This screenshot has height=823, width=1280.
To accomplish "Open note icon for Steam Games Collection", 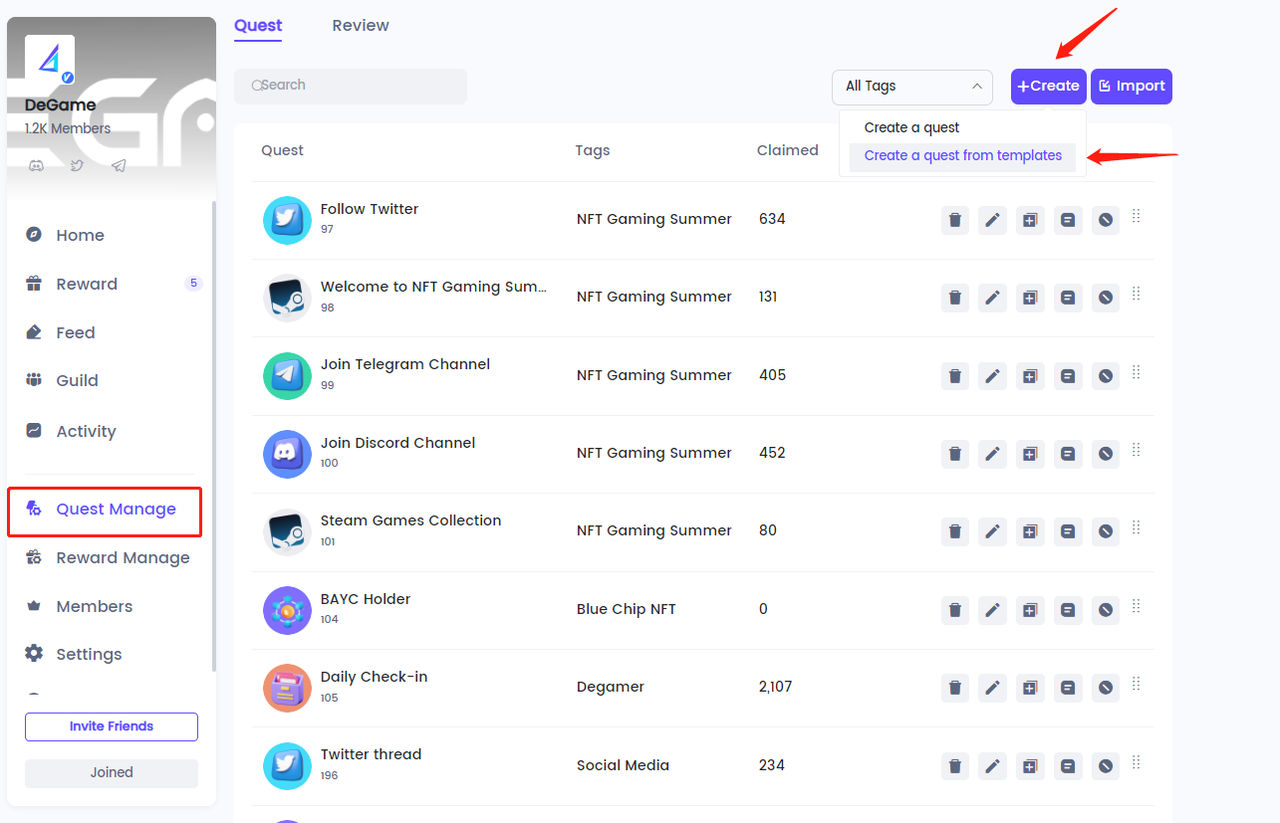I will [x=1068, y=532].
